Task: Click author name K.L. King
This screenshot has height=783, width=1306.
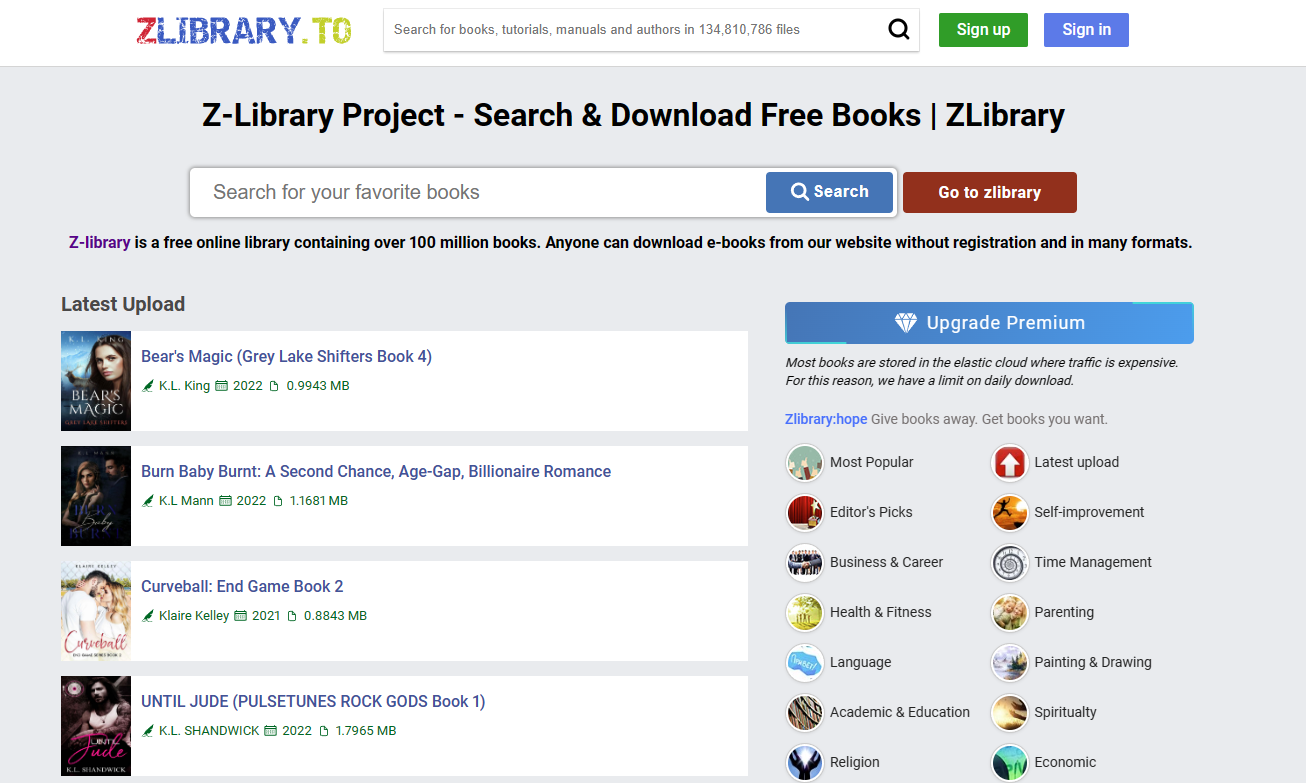Action: click(184, 386)
